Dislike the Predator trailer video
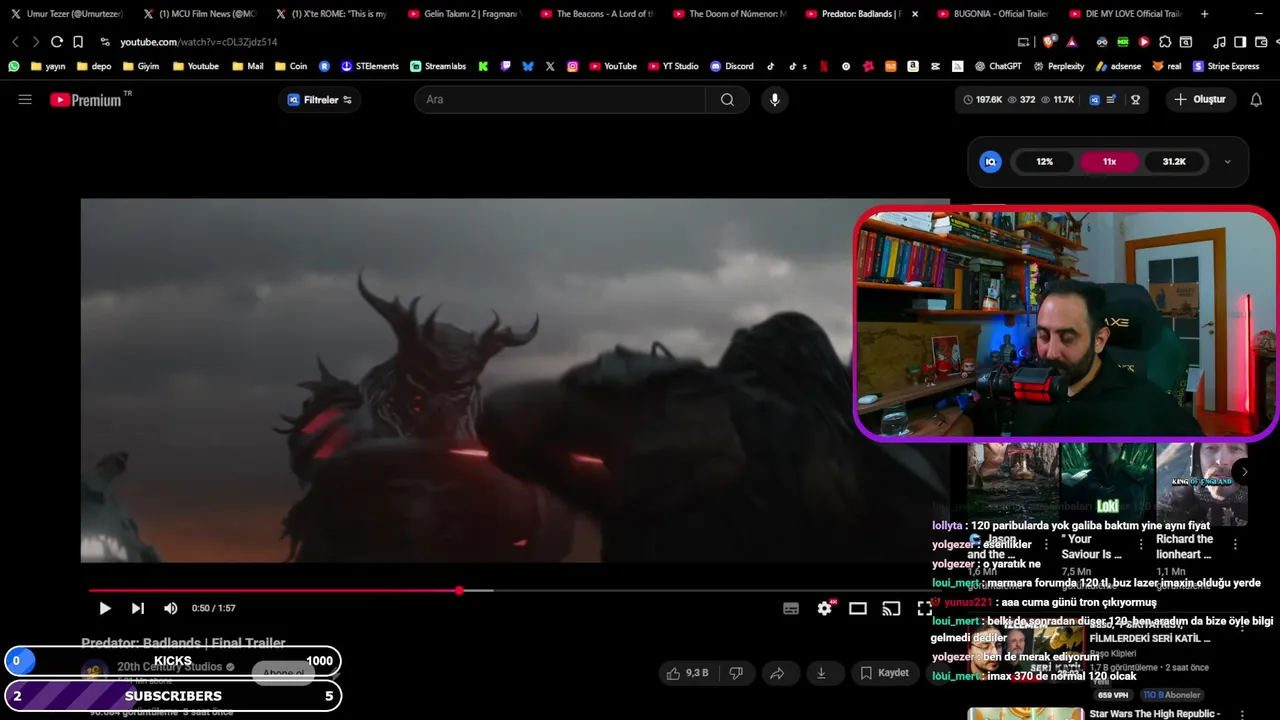 736,673
